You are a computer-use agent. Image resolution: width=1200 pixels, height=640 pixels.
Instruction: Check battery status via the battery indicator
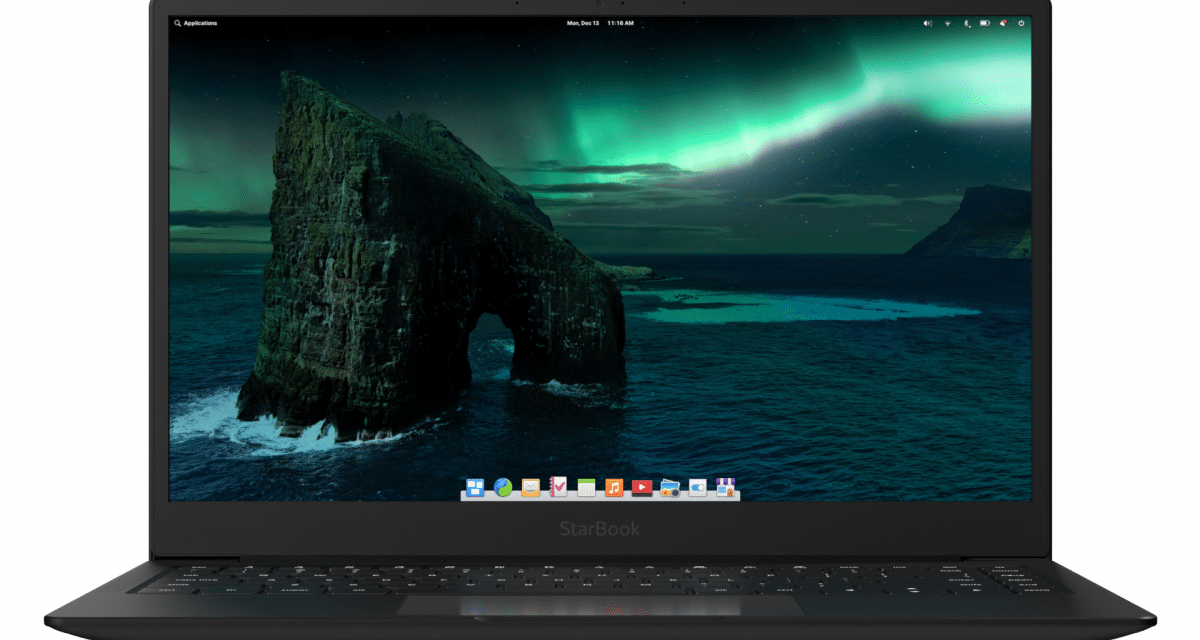[984, 21]
